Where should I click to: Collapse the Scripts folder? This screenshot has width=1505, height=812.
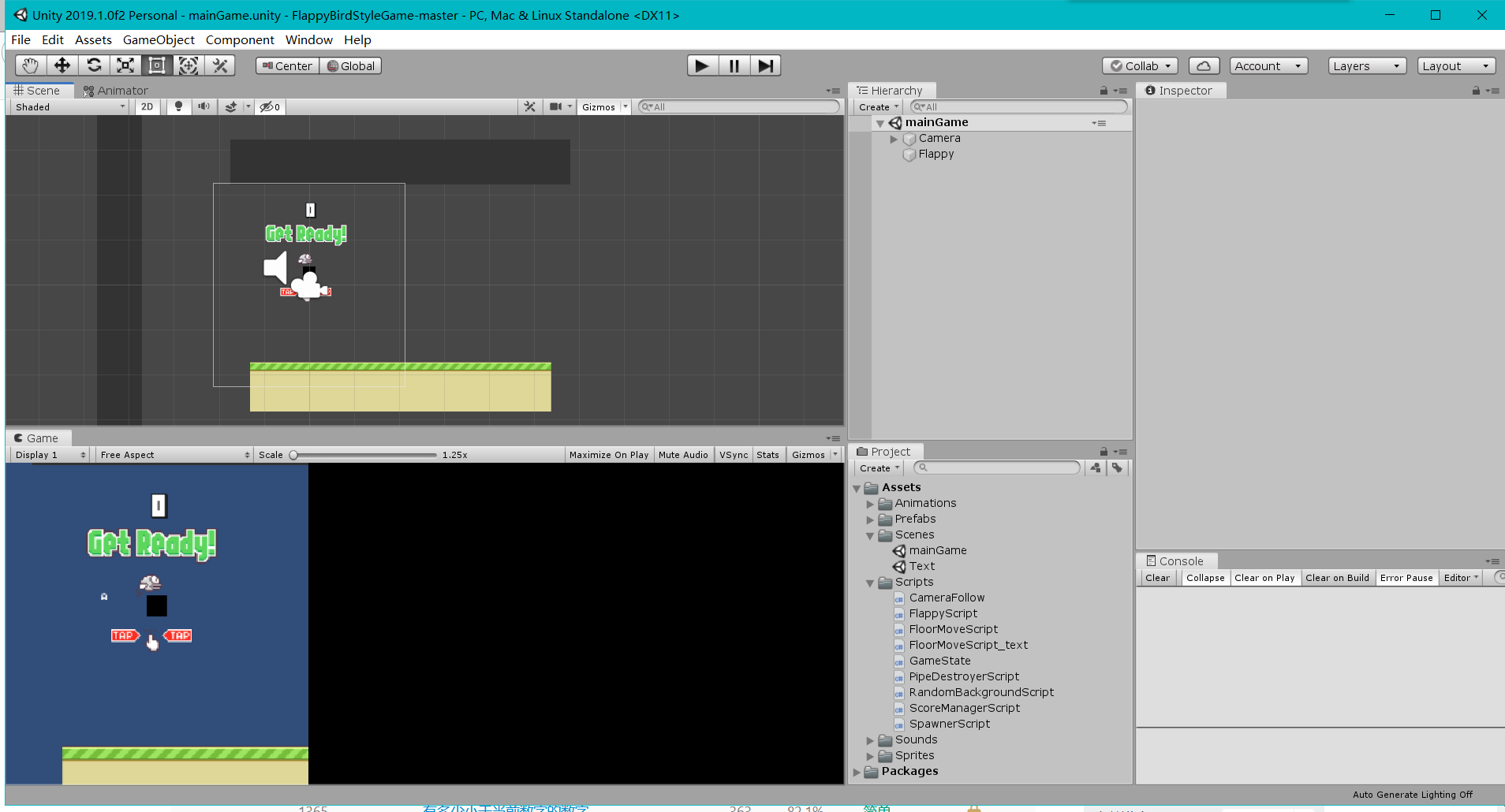870,583
